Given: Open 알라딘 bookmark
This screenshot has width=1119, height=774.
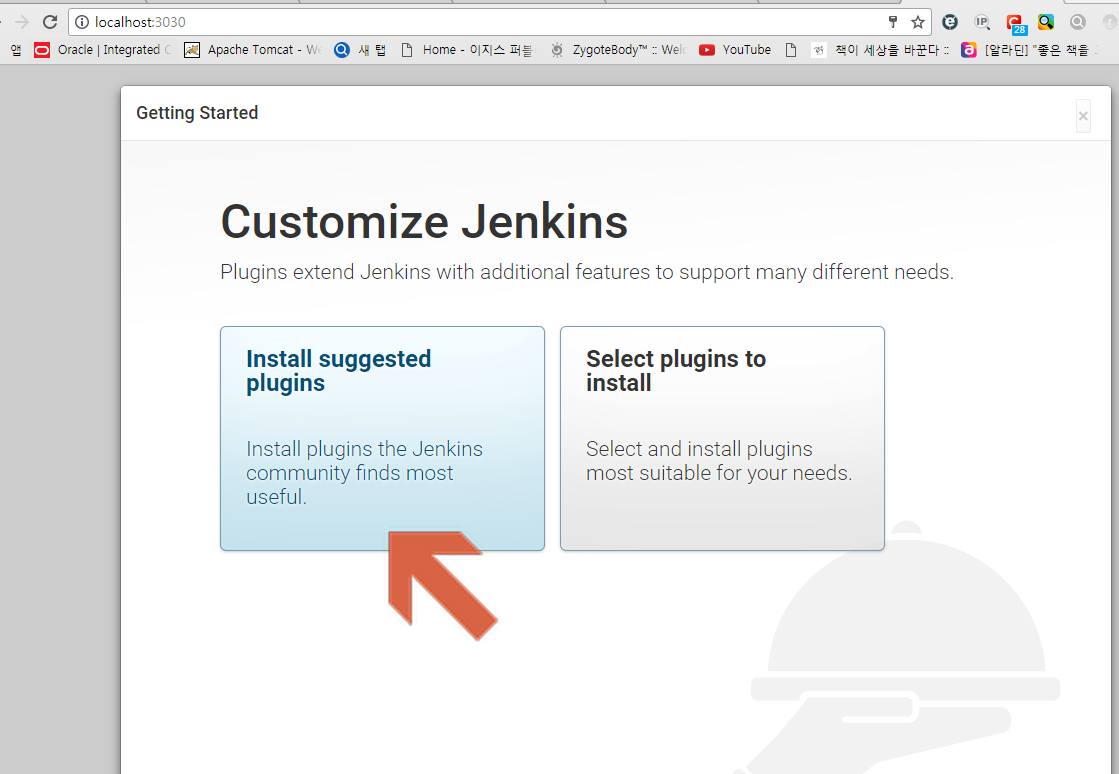Looking at the screenshot, I should (x=1030, y=50).
